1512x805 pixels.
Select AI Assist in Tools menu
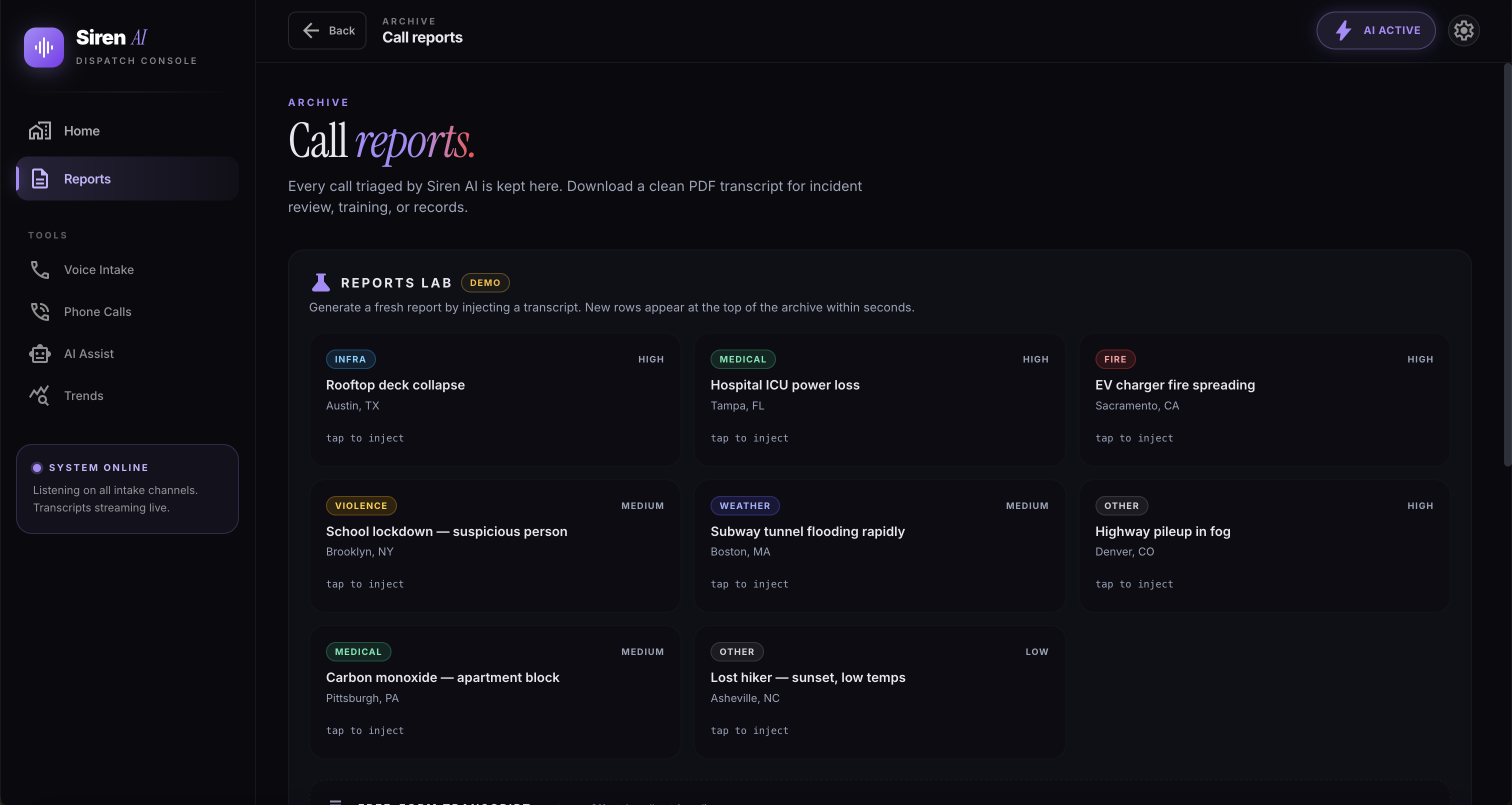pos(88,353)
